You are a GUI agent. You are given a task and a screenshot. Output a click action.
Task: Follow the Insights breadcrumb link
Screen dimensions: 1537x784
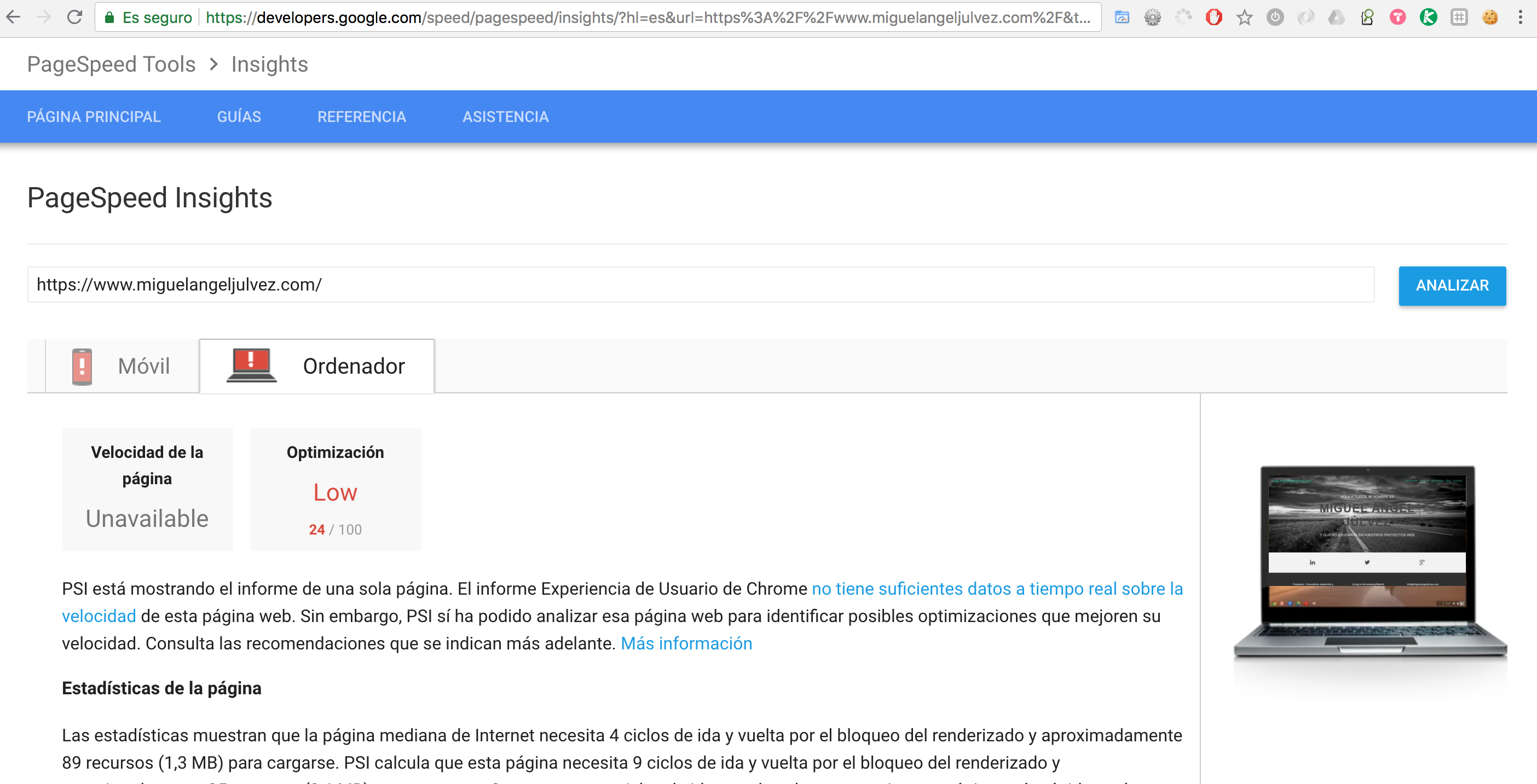pos(270,64)
